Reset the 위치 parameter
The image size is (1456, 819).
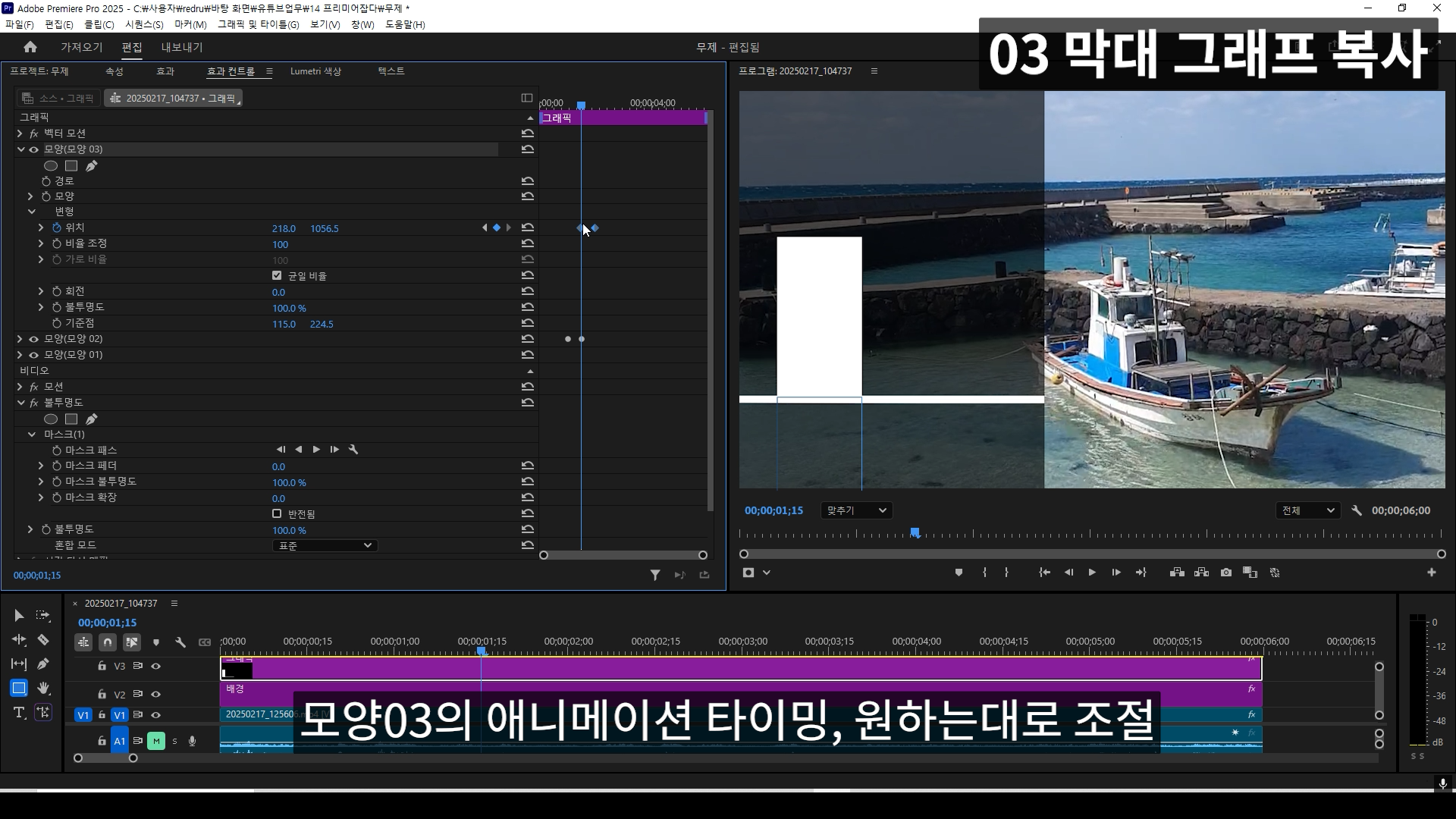pyautogui.click(x=528, y=227)
